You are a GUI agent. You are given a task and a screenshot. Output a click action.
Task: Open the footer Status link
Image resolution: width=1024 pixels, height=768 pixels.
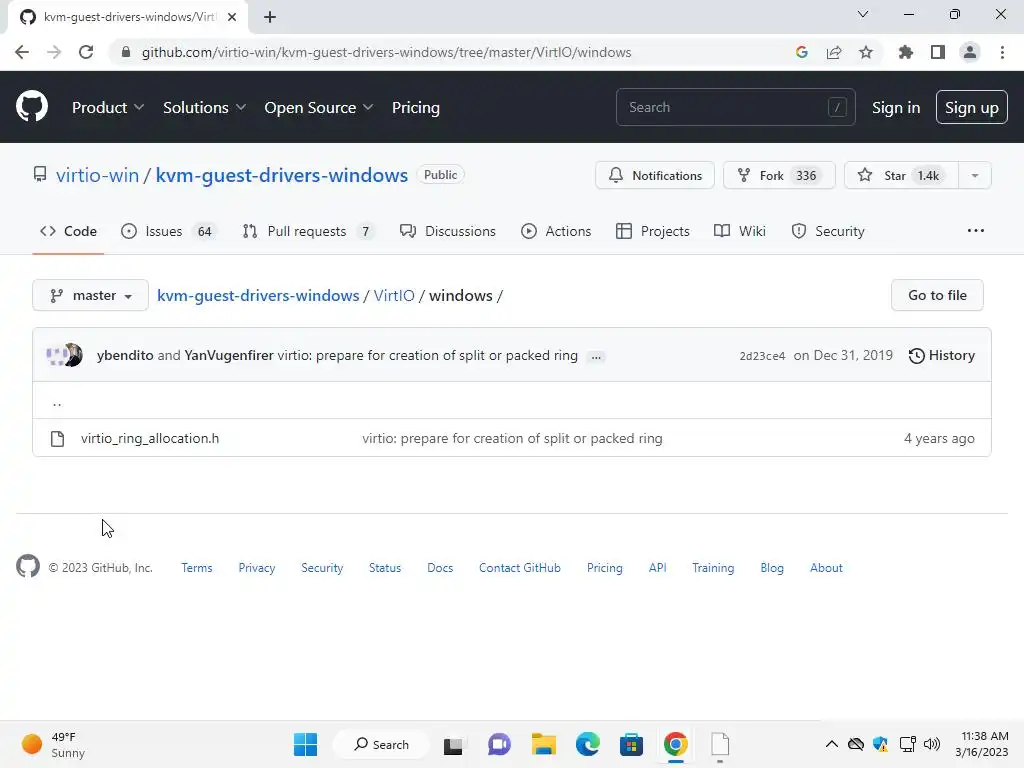(385, 568)
